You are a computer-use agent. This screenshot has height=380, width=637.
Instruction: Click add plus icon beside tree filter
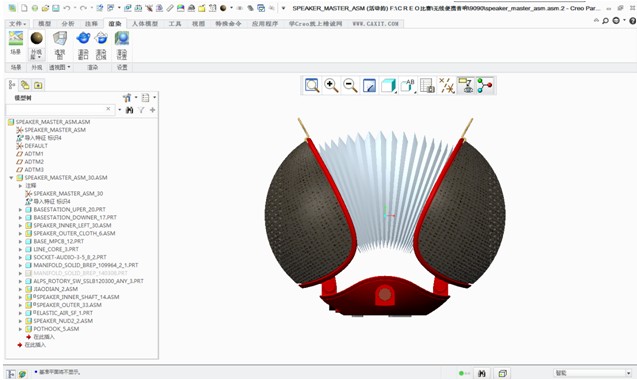tap(152, 110)
